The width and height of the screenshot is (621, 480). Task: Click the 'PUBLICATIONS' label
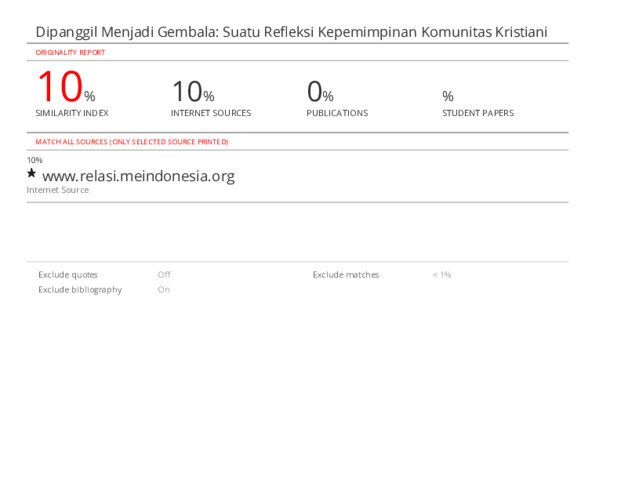pyautogui.click(x=337, y=113)
